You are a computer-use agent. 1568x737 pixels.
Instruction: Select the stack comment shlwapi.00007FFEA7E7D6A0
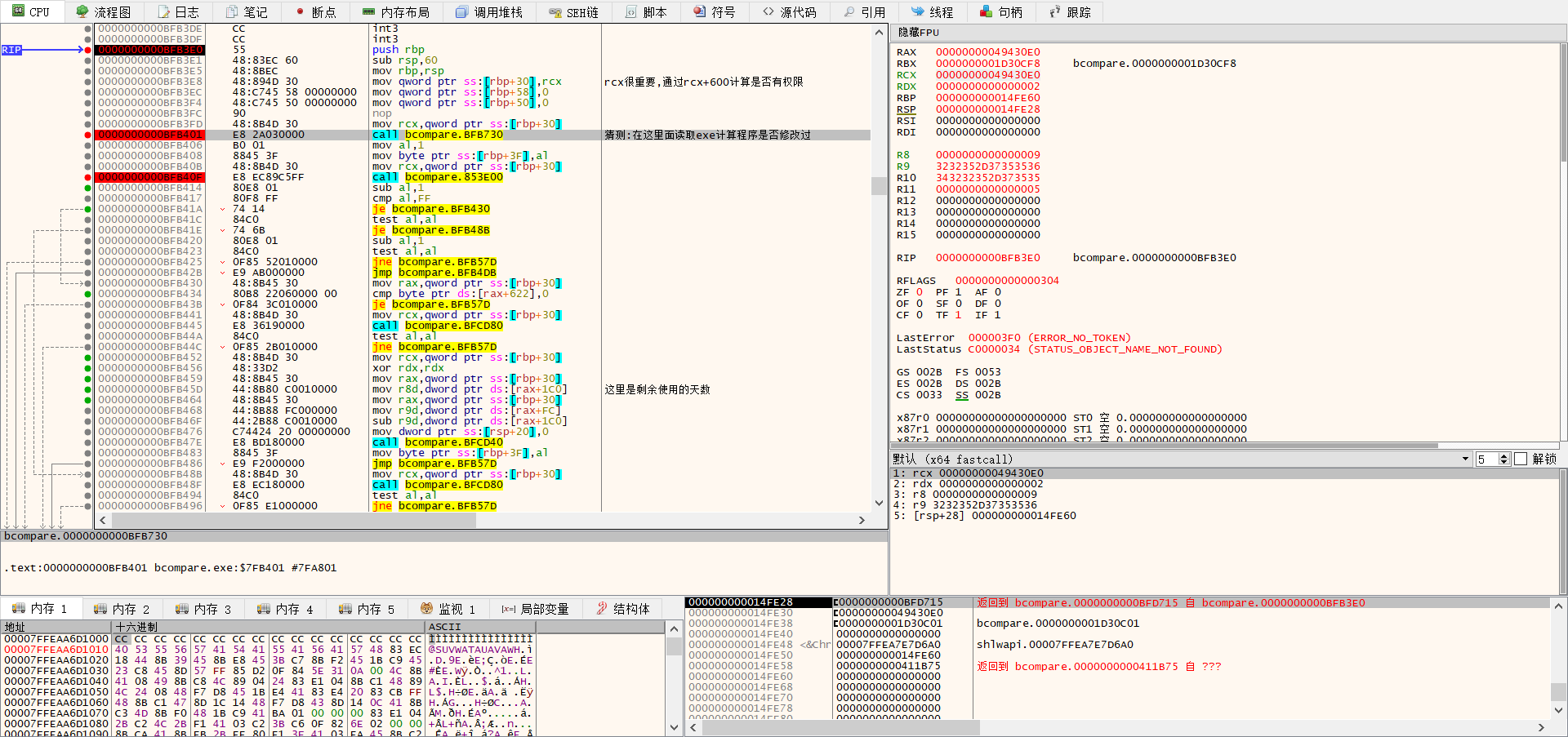[1055, 645]
